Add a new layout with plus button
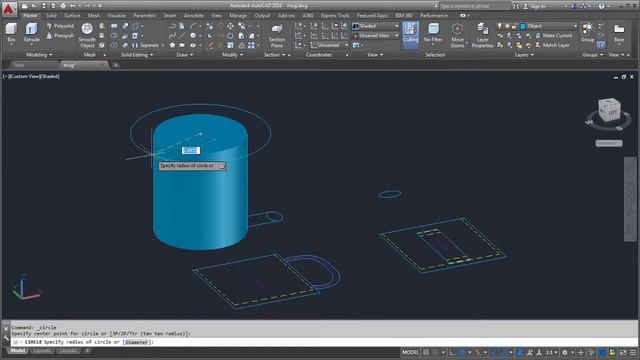The height and width of the screenshot is (360, 640). 87,351
